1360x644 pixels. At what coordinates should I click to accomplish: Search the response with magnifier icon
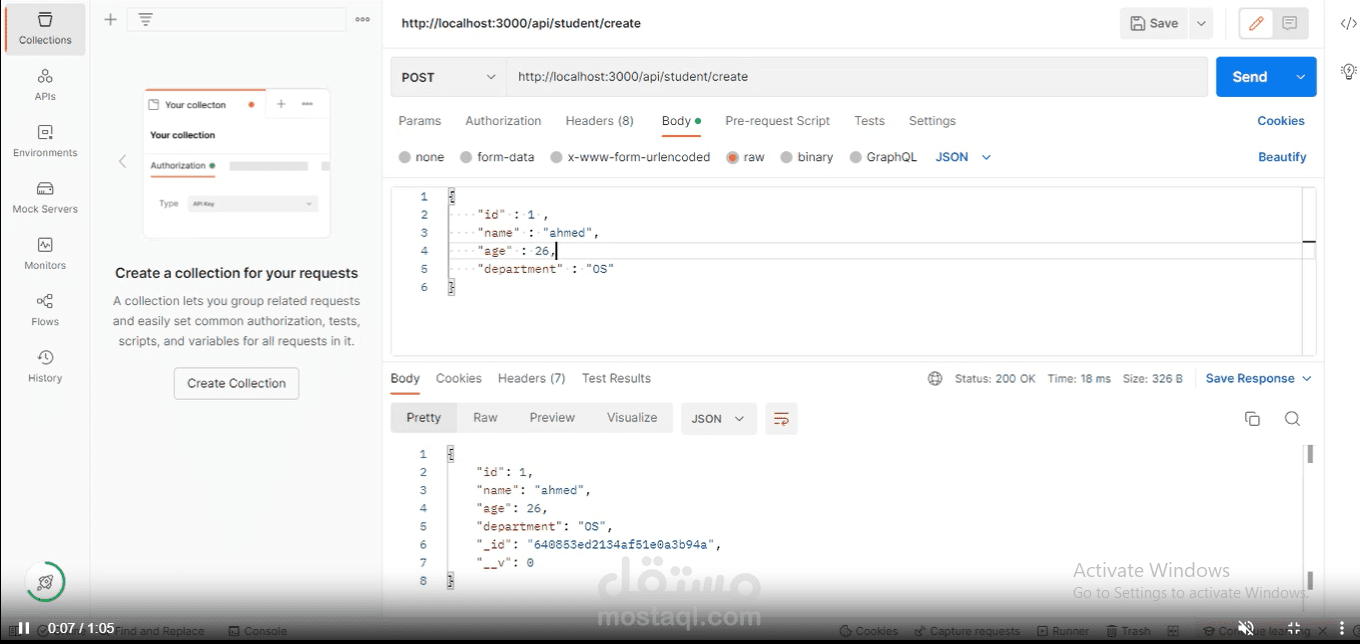pos(1292,419)
